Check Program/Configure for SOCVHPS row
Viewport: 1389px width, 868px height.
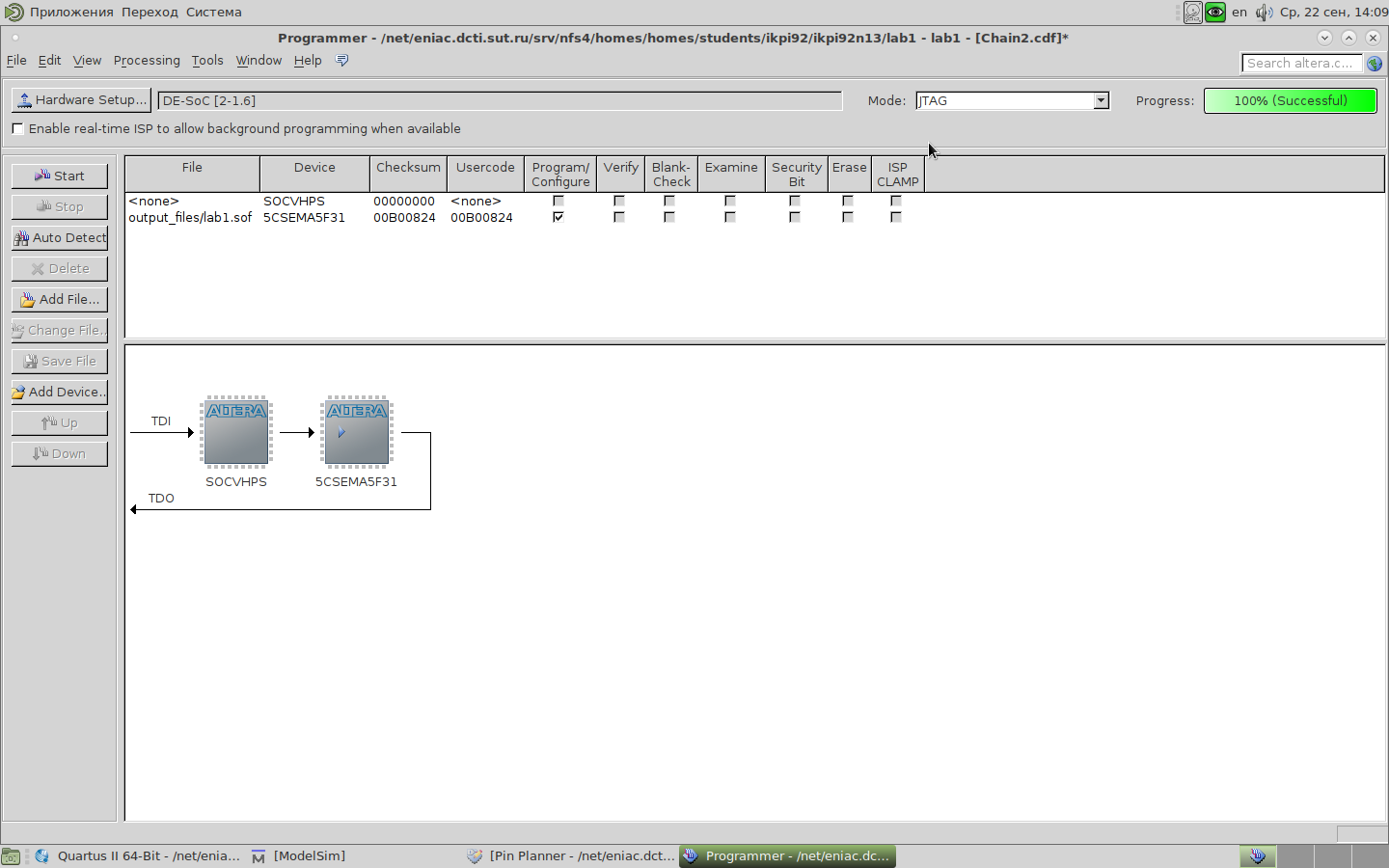click(x=558, y=201)
